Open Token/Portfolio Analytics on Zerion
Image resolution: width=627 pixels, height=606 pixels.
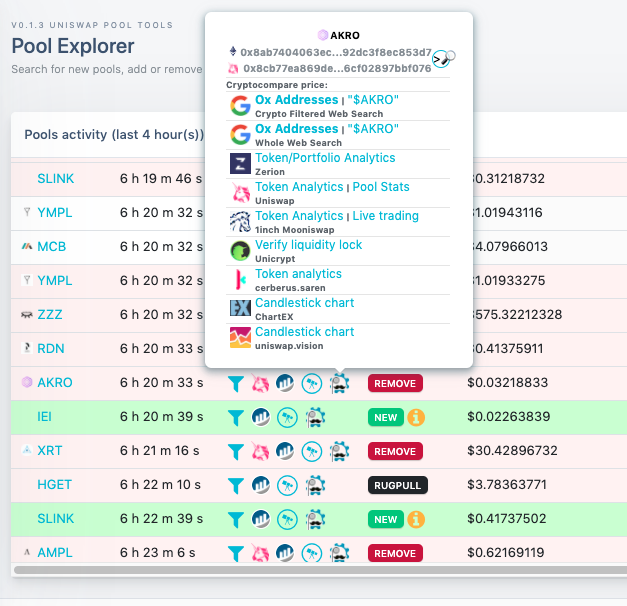(x=325, y=158)
